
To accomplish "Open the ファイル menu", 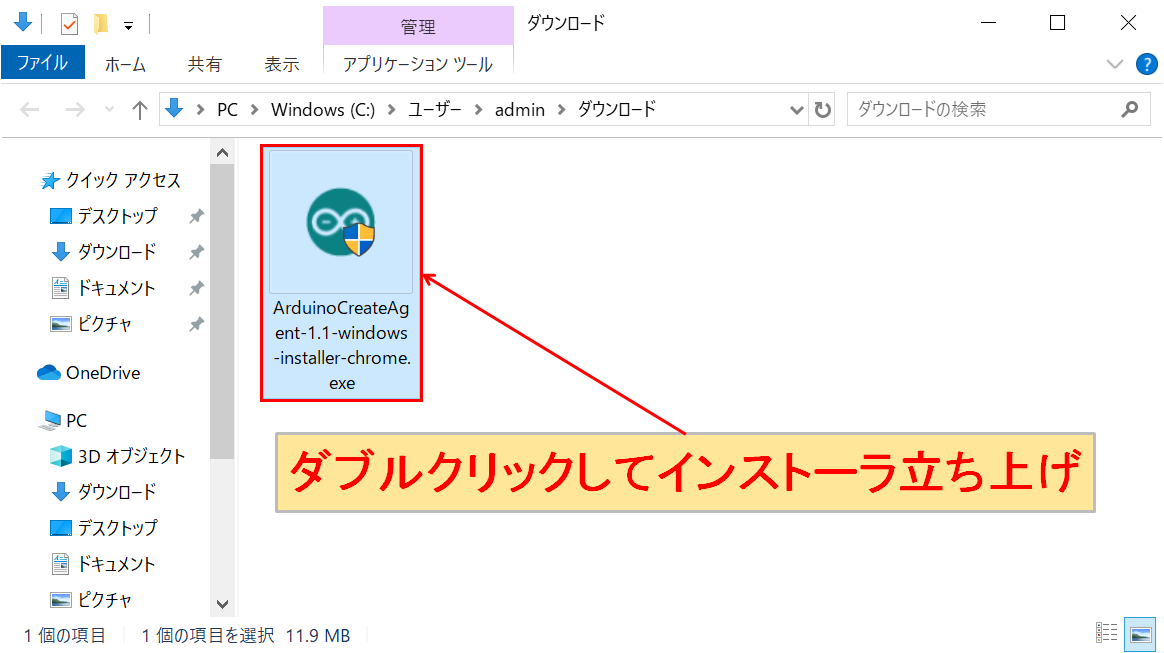I will click(43, 64).
